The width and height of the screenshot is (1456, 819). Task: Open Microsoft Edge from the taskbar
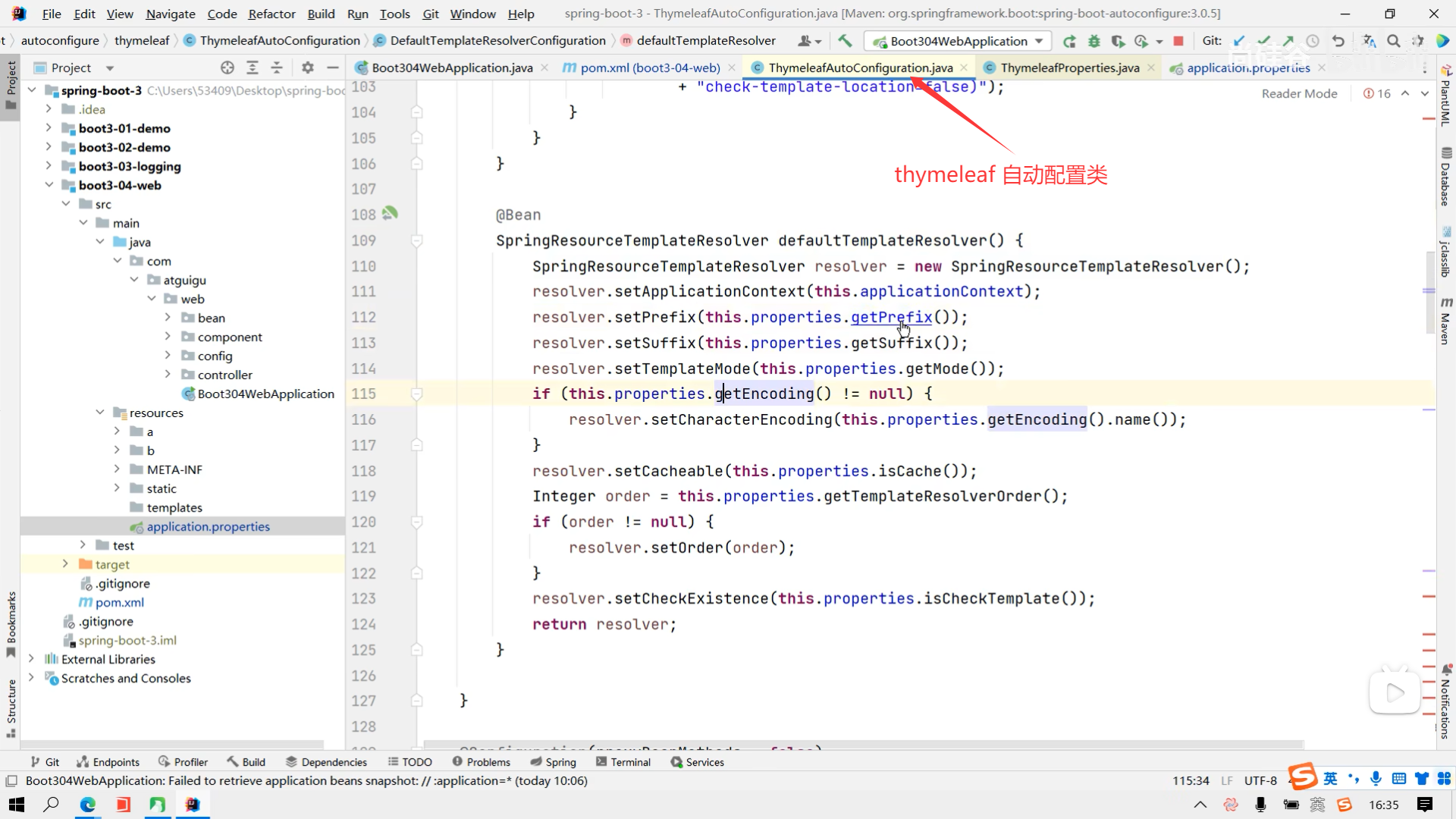coord(88,805)
